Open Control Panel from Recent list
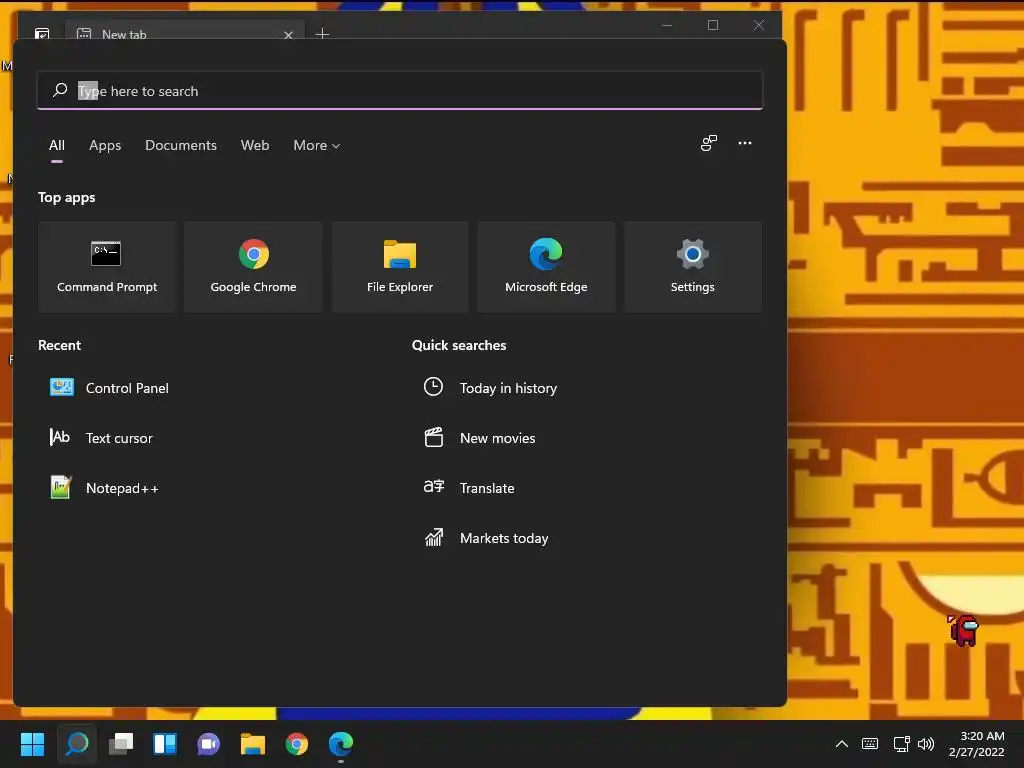This screenshot has width=1024, height=768. point(110,388)
